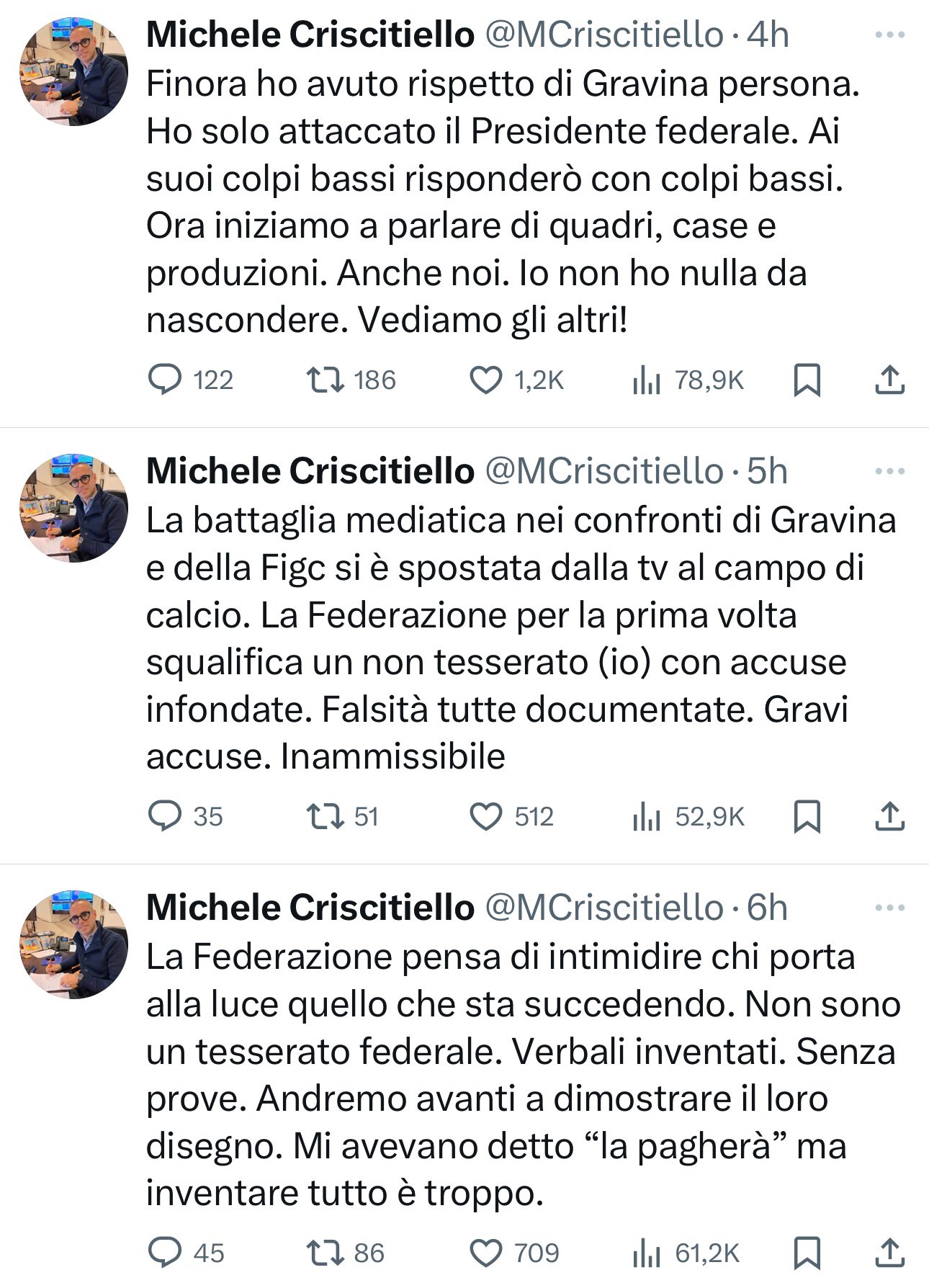929x1288 pixels.
Task: Open @MCriscitiello handle on the 5h tweet
Action: (x=604, y=471)
